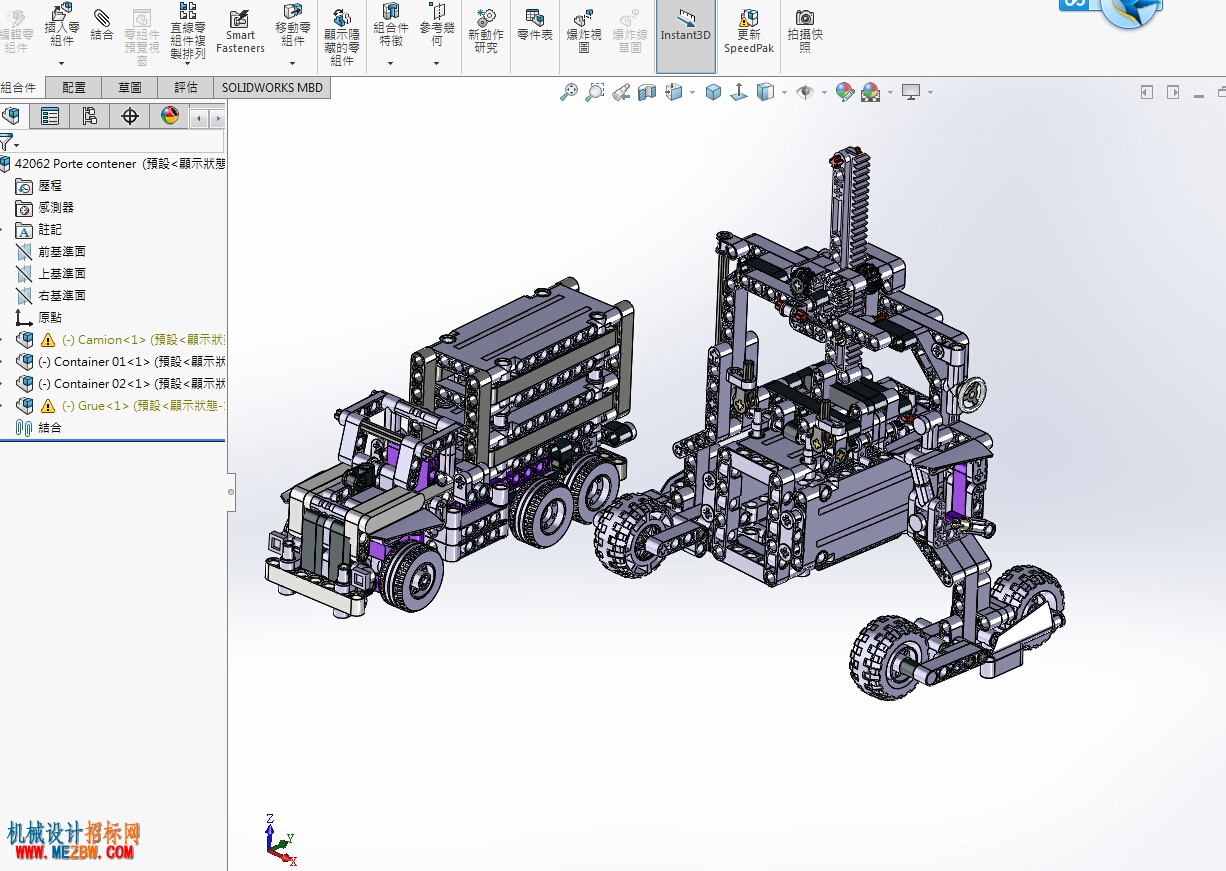The image size is (1226, 871).
Task: Switch to the 草圖 (Sketch) tab
Action: point(129,88)
